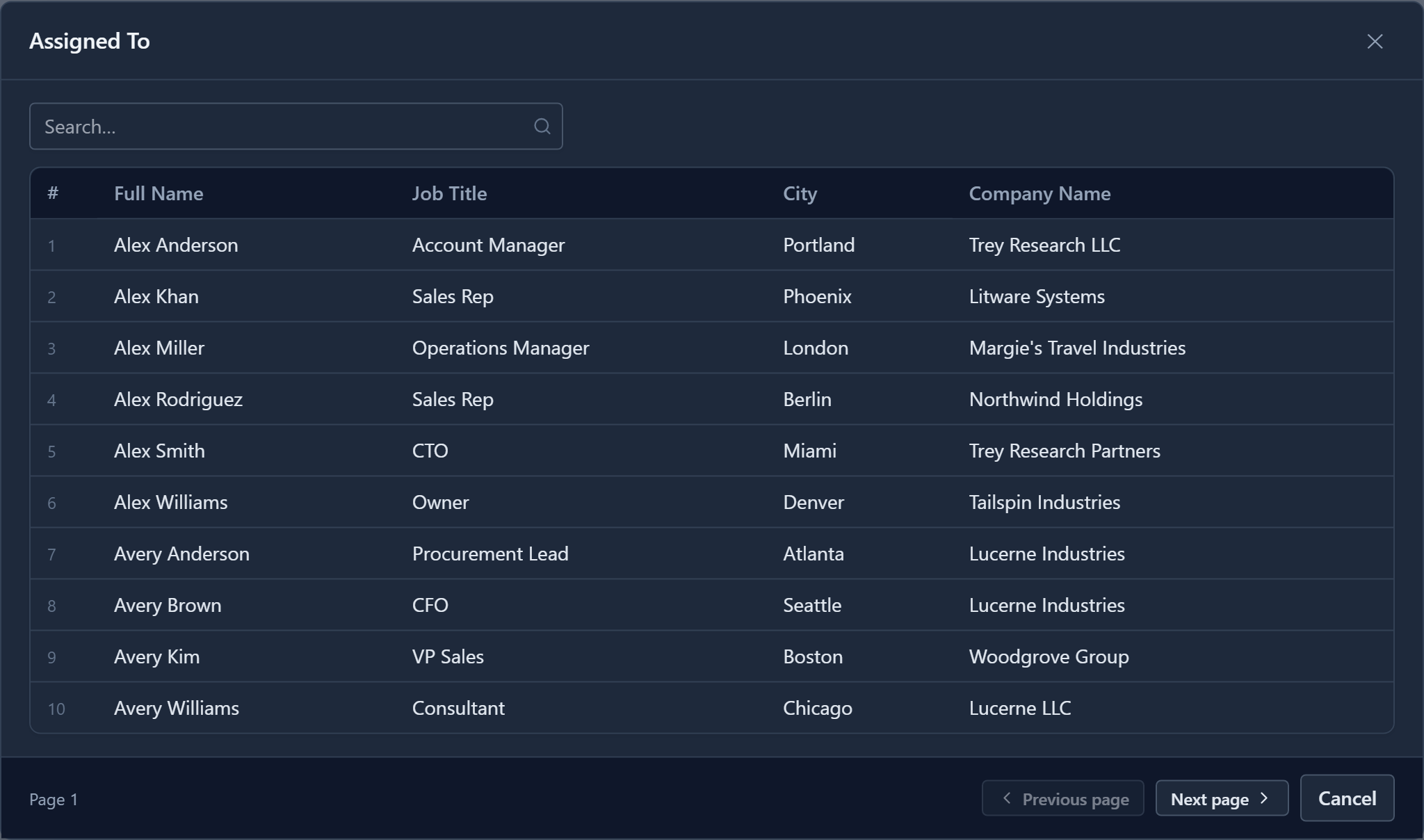Select Alex Smith row
This screenshot has height=840, width=1424.
pos(712,451)
